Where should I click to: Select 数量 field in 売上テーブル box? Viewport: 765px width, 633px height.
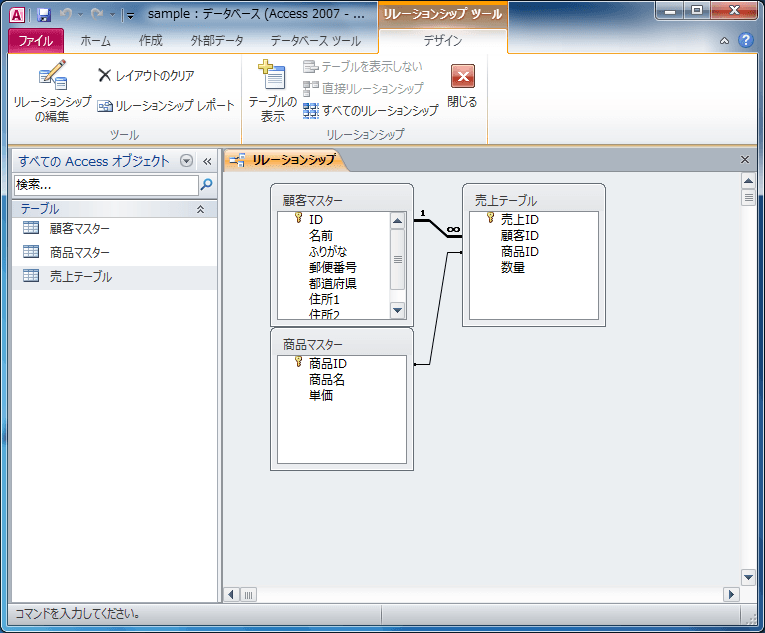pyautogui.click(x=513, y=267)
